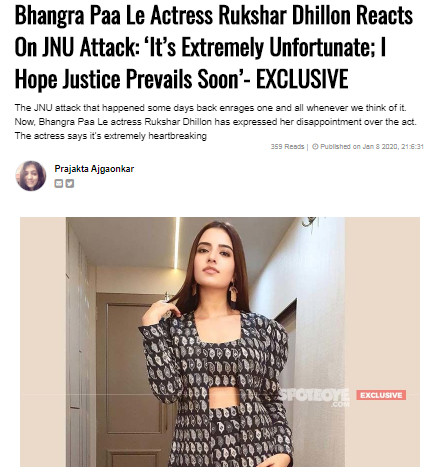Image resolution: width=430 pixels, height=474 pixels.
Task: Click the summary sentence mentioning 'extremely heartbreaking'
Action: point(111,136)
